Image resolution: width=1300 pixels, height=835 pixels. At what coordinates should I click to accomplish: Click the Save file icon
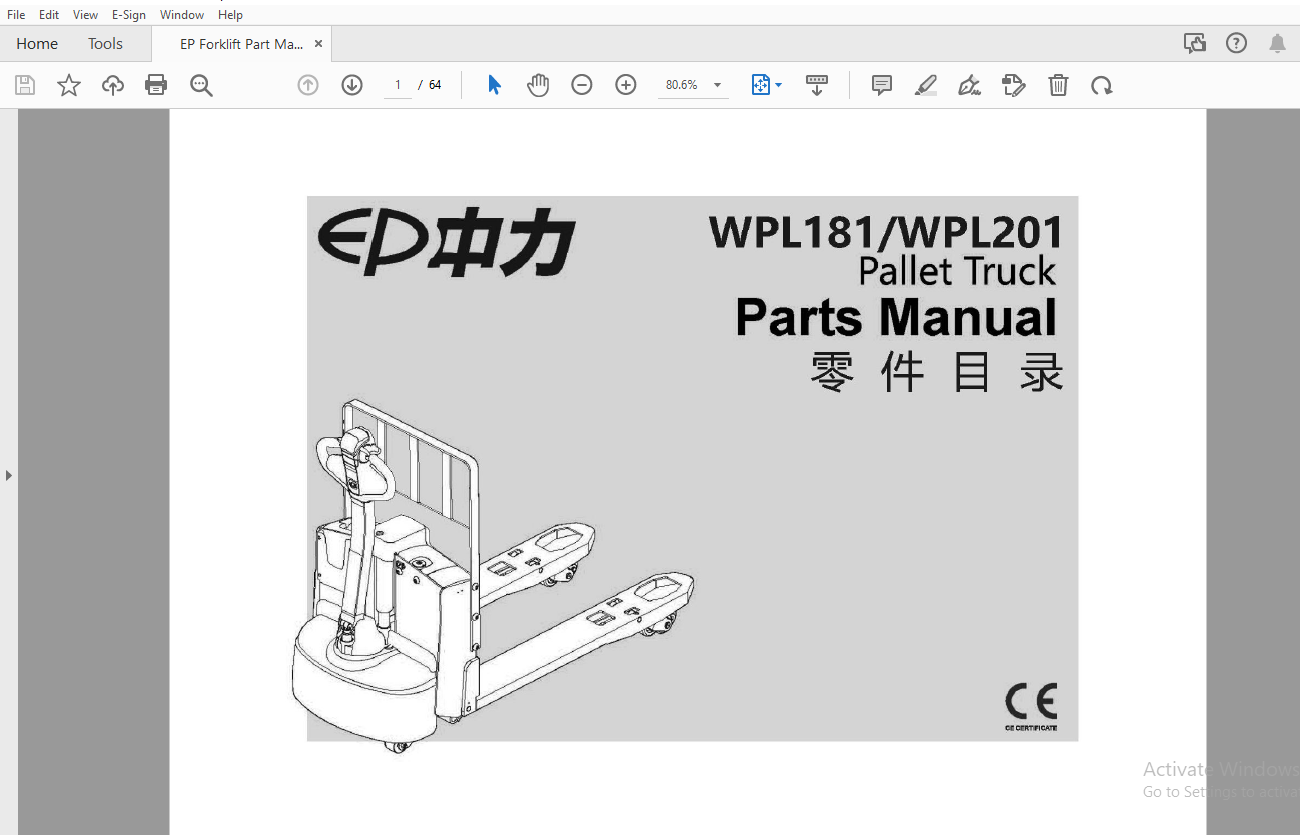click(25, 85)
